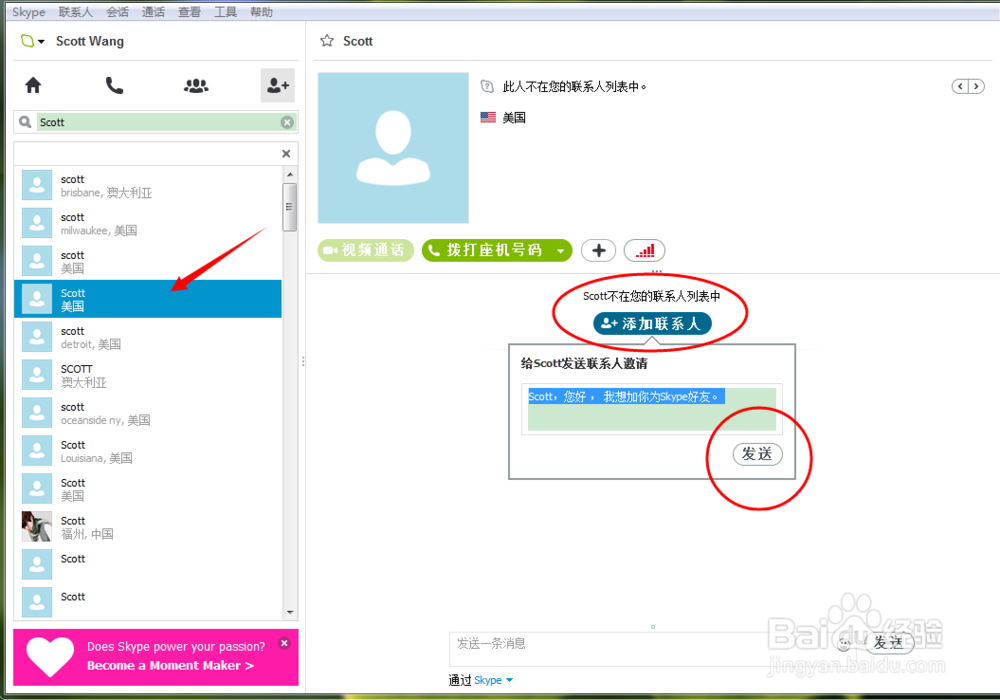The height and width of the screenshot is (700, 1000).
Task: Open the emoticon picker icon
Action: pos(844,643)
